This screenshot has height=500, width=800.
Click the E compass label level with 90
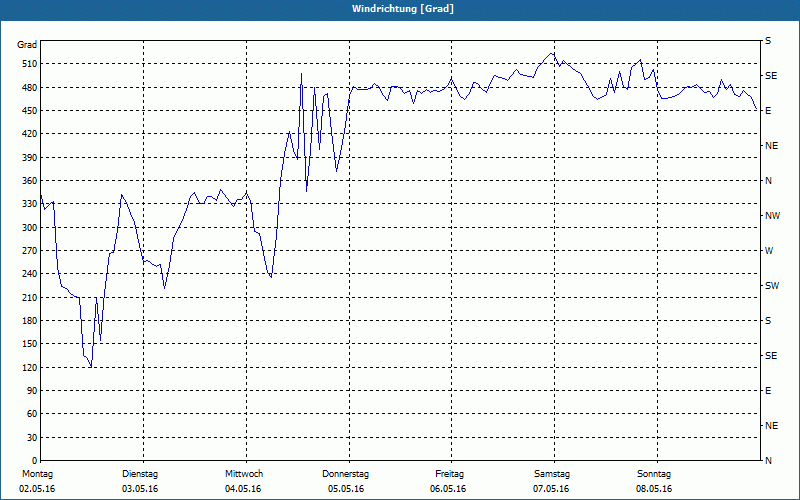(768, 391)
